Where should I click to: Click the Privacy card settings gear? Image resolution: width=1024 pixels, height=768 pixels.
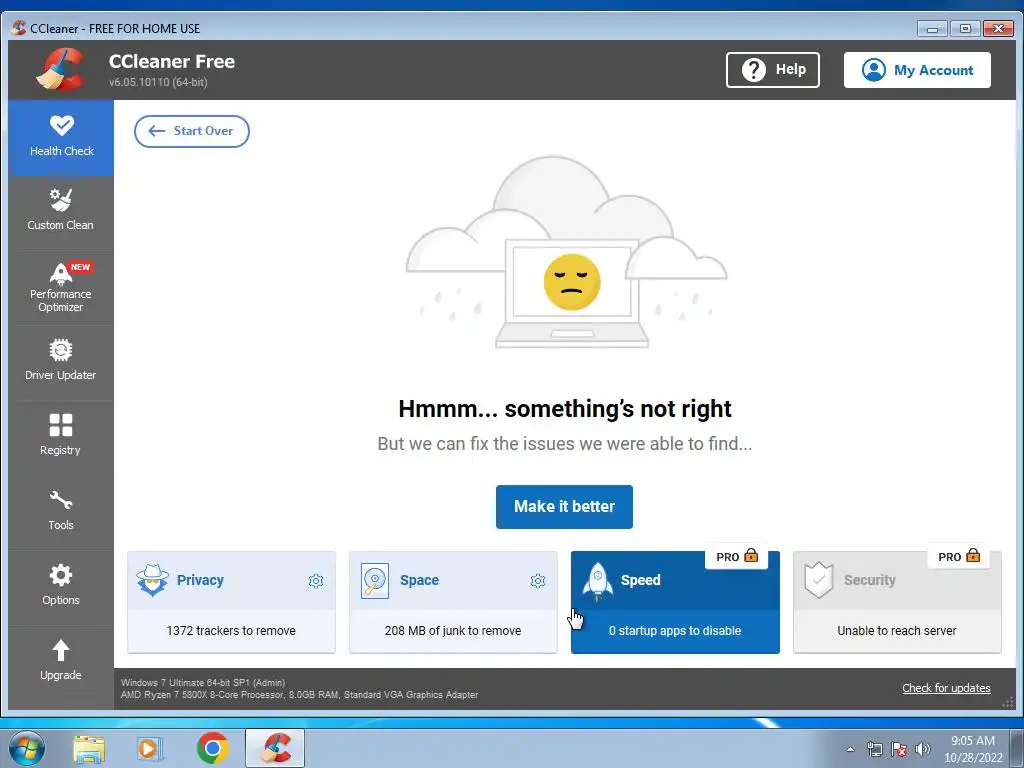pyautogui.click(x=315, y=581)
